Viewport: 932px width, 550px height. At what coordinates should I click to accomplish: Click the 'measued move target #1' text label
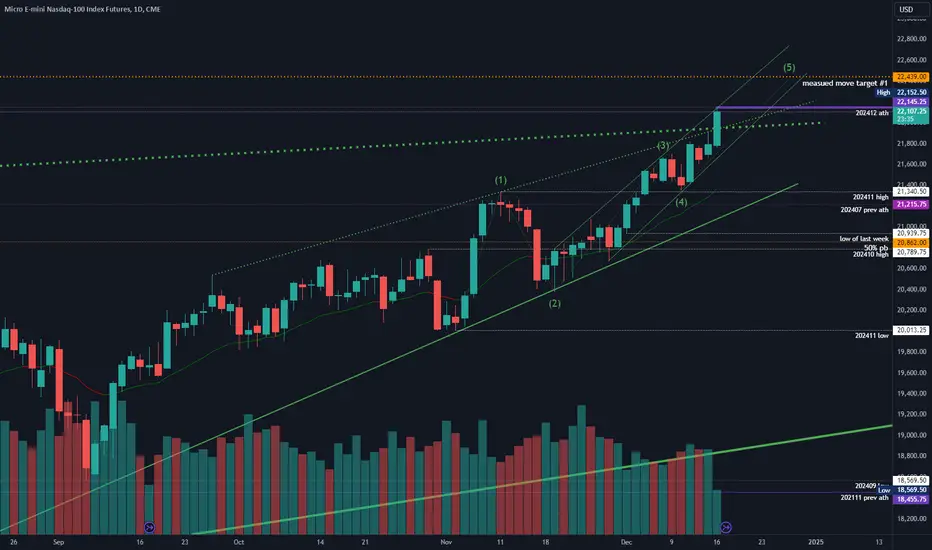(x=845, y=83)
